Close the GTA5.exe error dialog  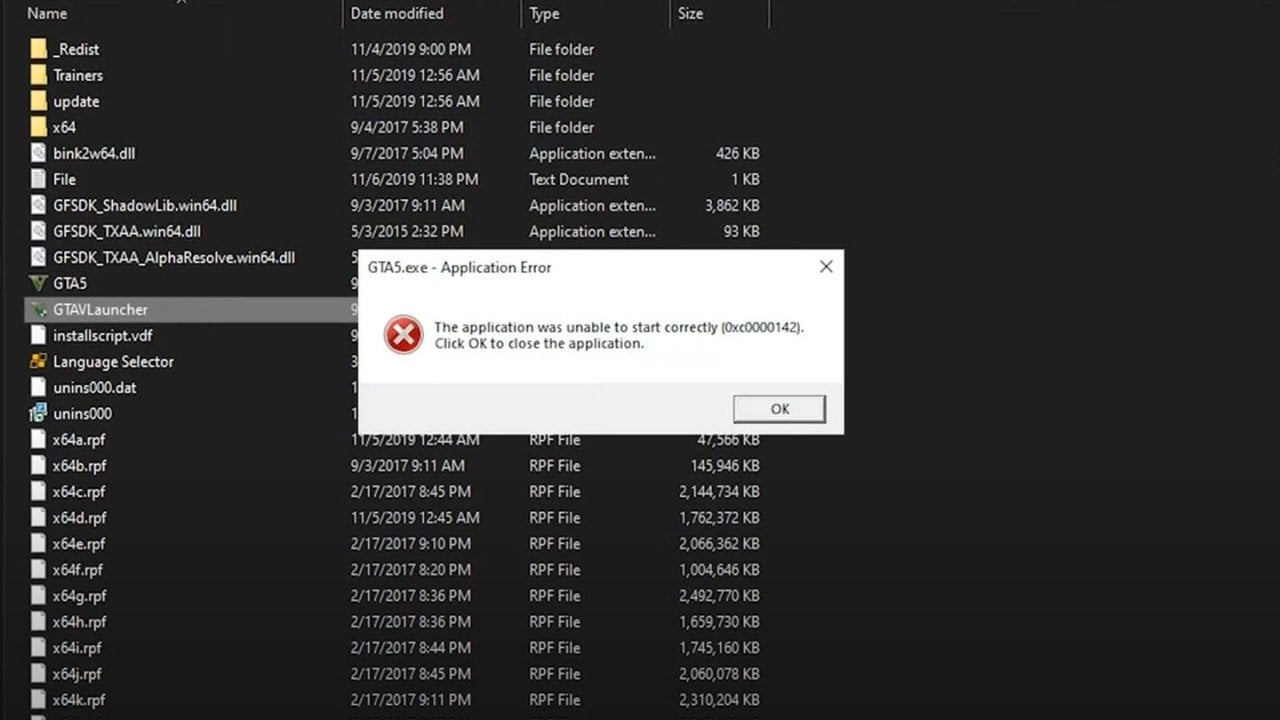[x=826, y=267]
